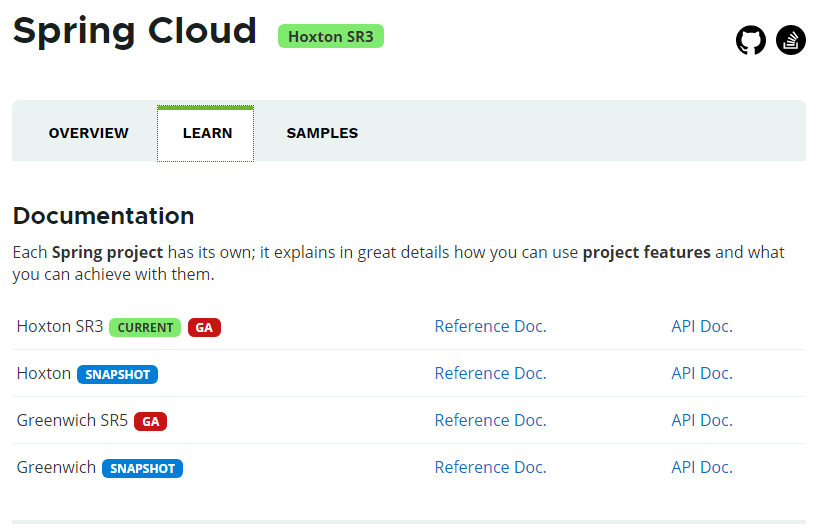Image resolution: width=819 pixels, height=531 pixels.
Task: Open the Spring Cloud GitHub repository icon
Action: (x=751, y=40)
